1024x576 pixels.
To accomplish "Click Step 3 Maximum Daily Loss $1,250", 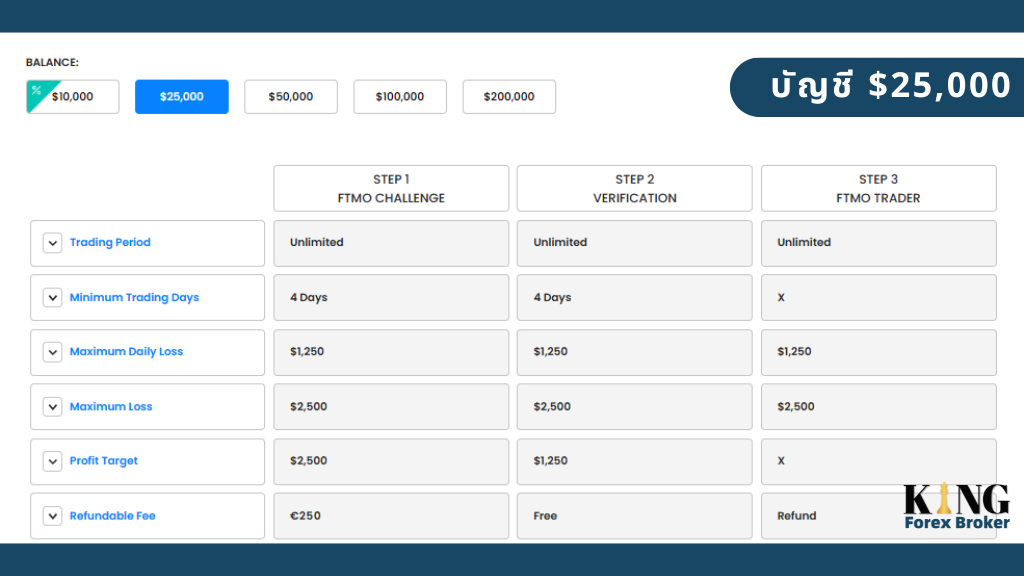I will click(878, 352).
